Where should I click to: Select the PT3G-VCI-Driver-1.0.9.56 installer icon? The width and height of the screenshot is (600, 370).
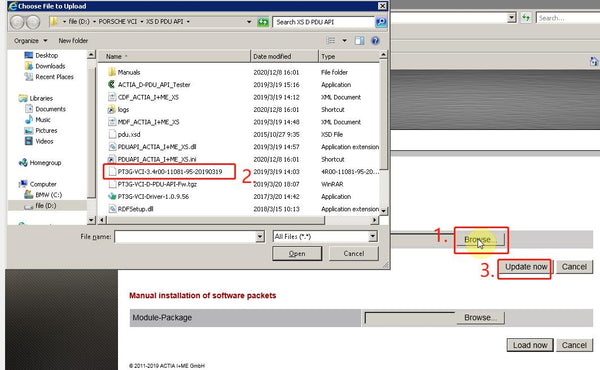coord(112,196)
